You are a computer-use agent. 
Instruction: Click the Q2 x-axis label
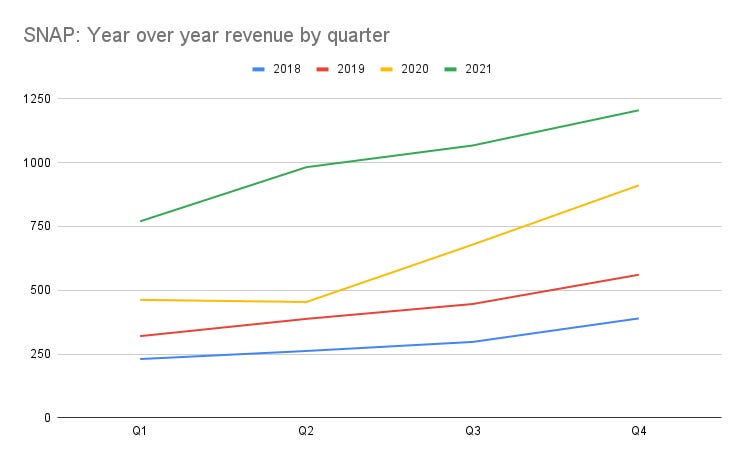coord(306,431)
